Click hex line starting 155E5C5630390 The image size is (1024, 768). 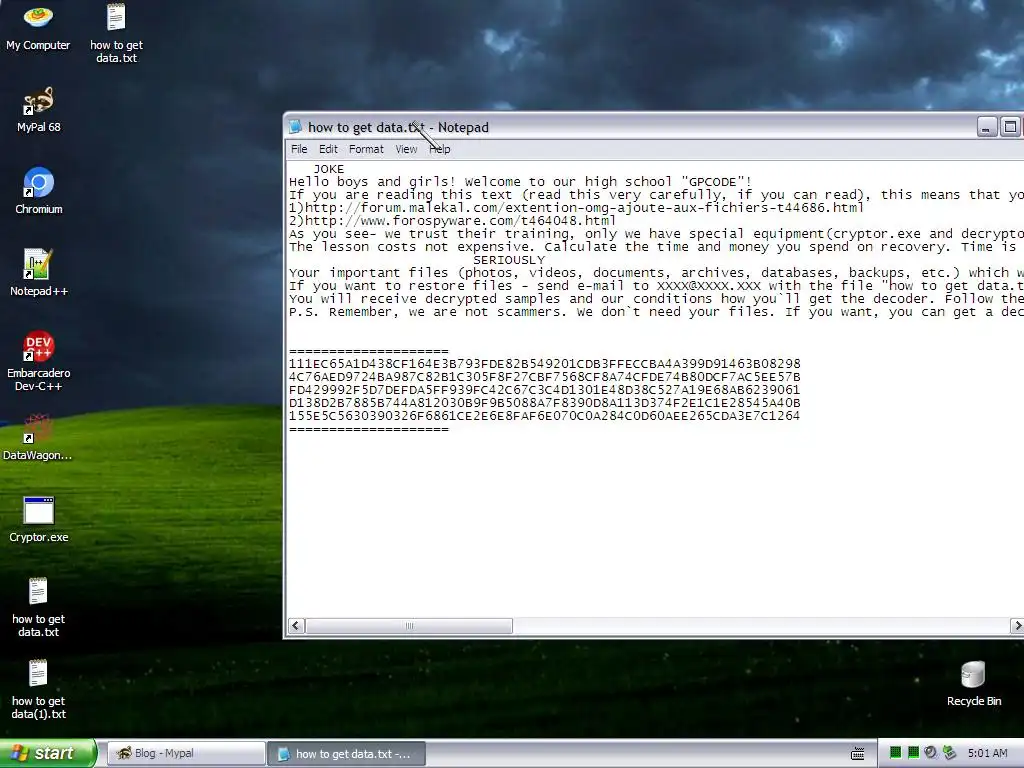click(545, 416)
